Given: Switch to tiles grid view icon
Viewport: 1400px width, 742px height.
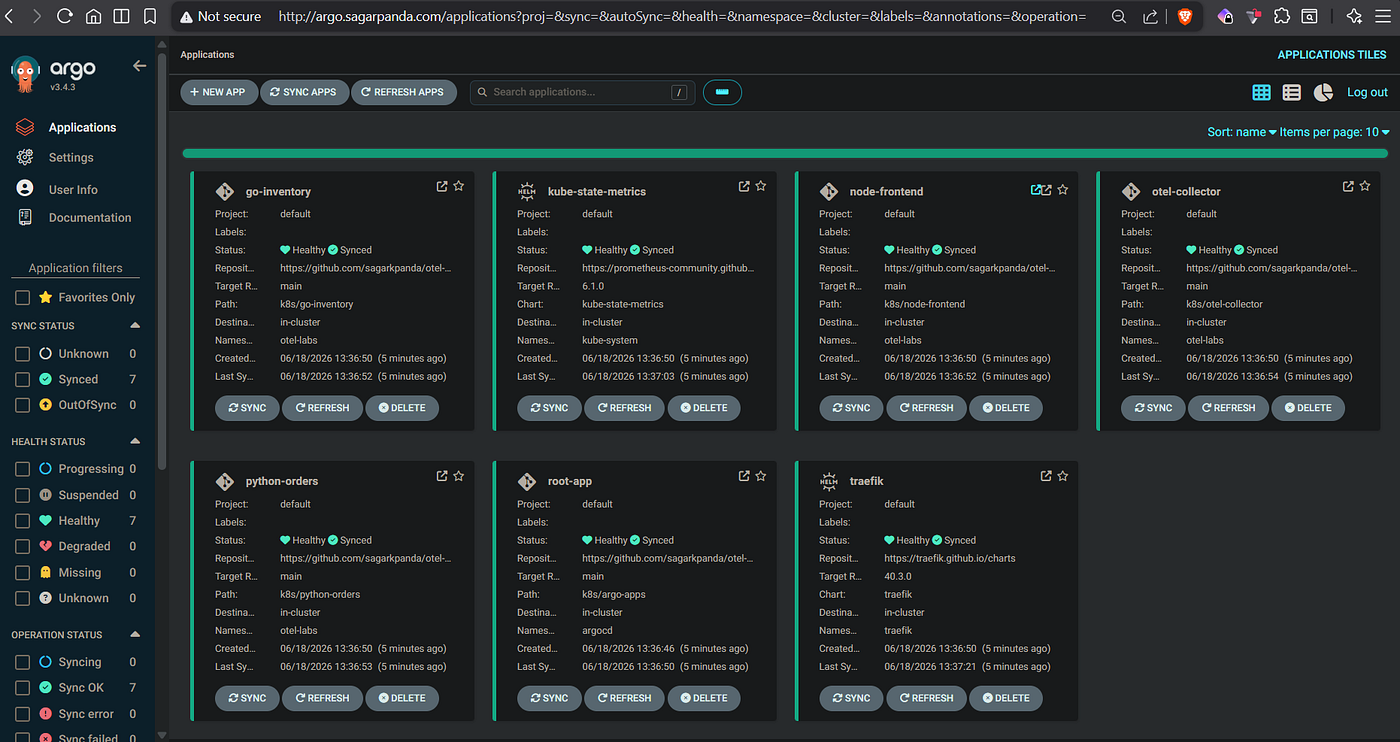Looking at the screenshot, I should tap(1262, 92).
